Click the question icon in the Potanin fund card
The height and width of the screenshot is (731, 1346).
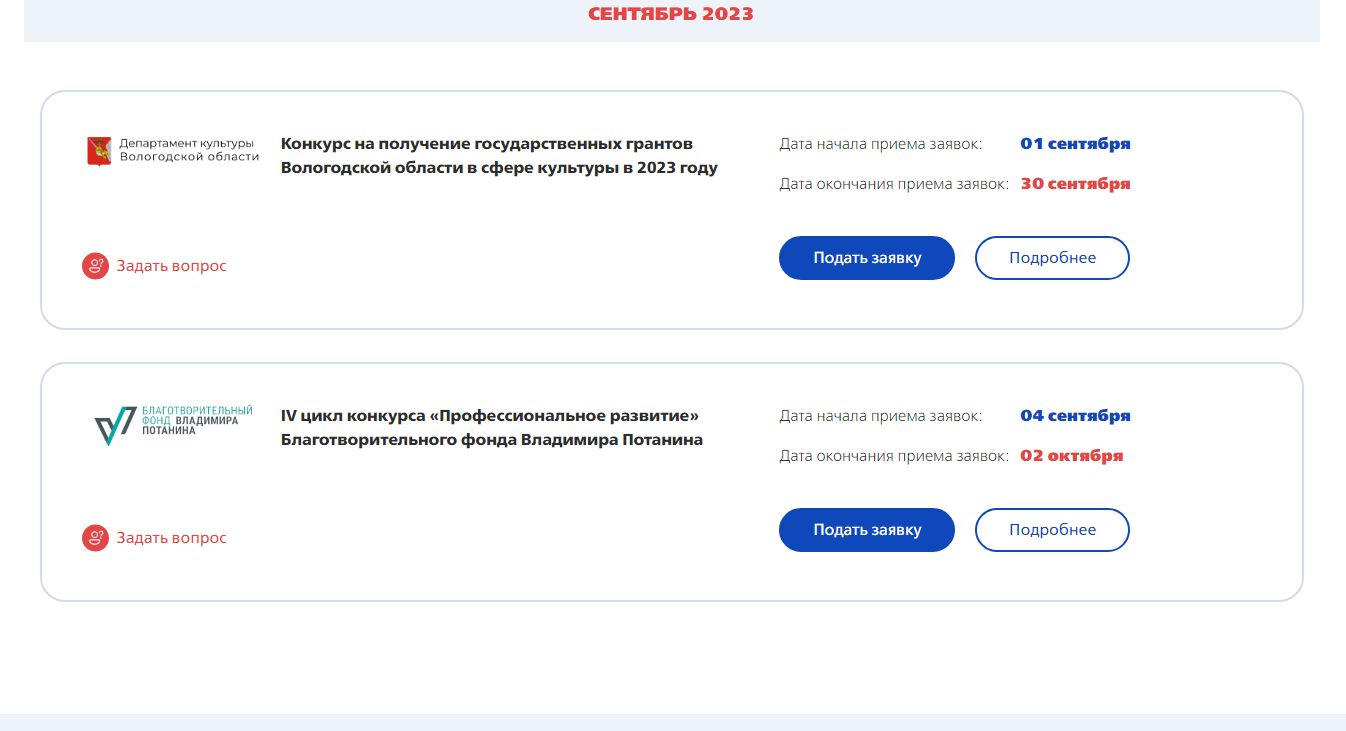click(x=95, y=538)
